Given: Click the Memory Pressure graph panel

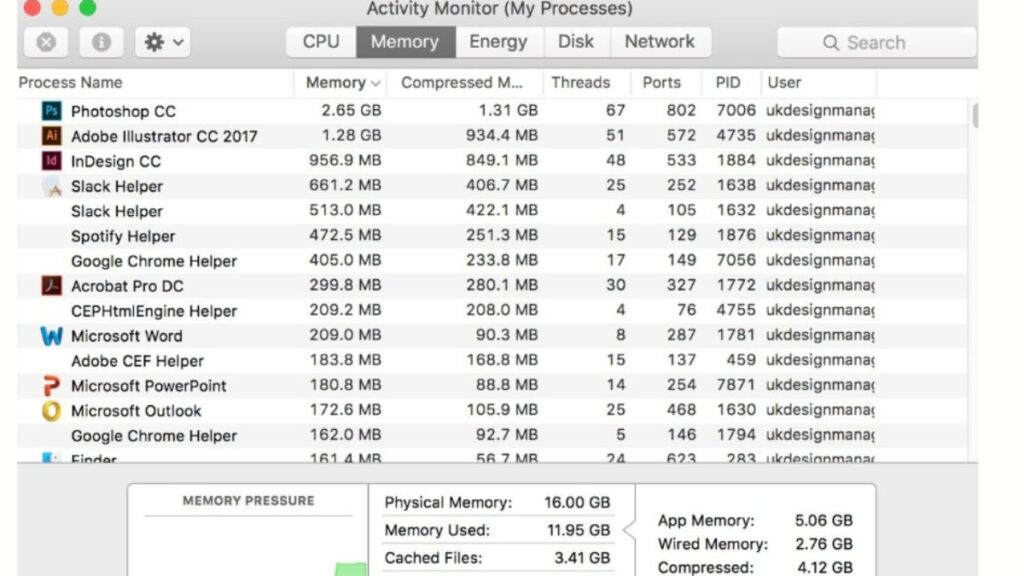Looking at the screenshot, I should point(248,530).
